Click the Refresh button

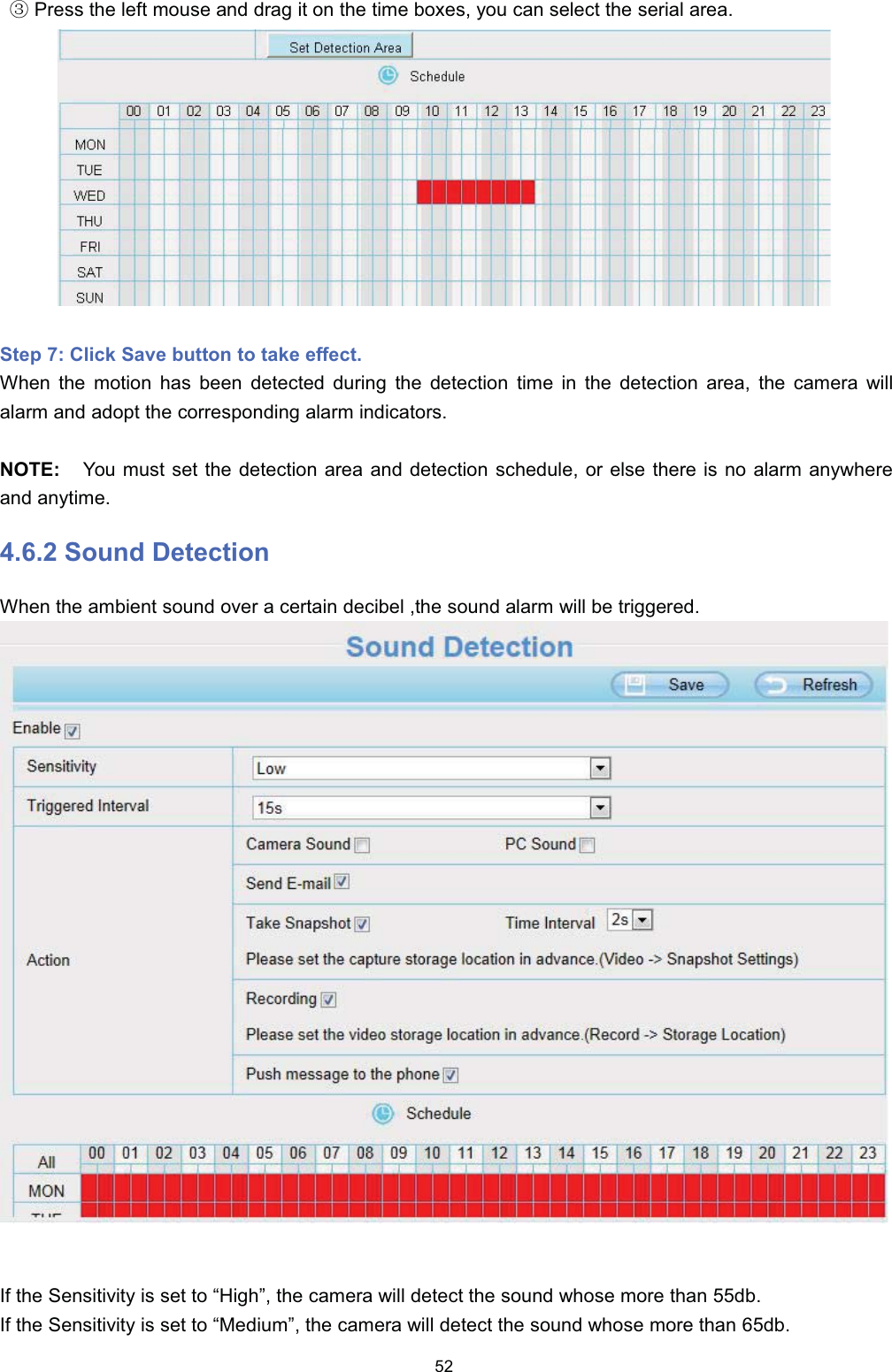tap(813, 685)
